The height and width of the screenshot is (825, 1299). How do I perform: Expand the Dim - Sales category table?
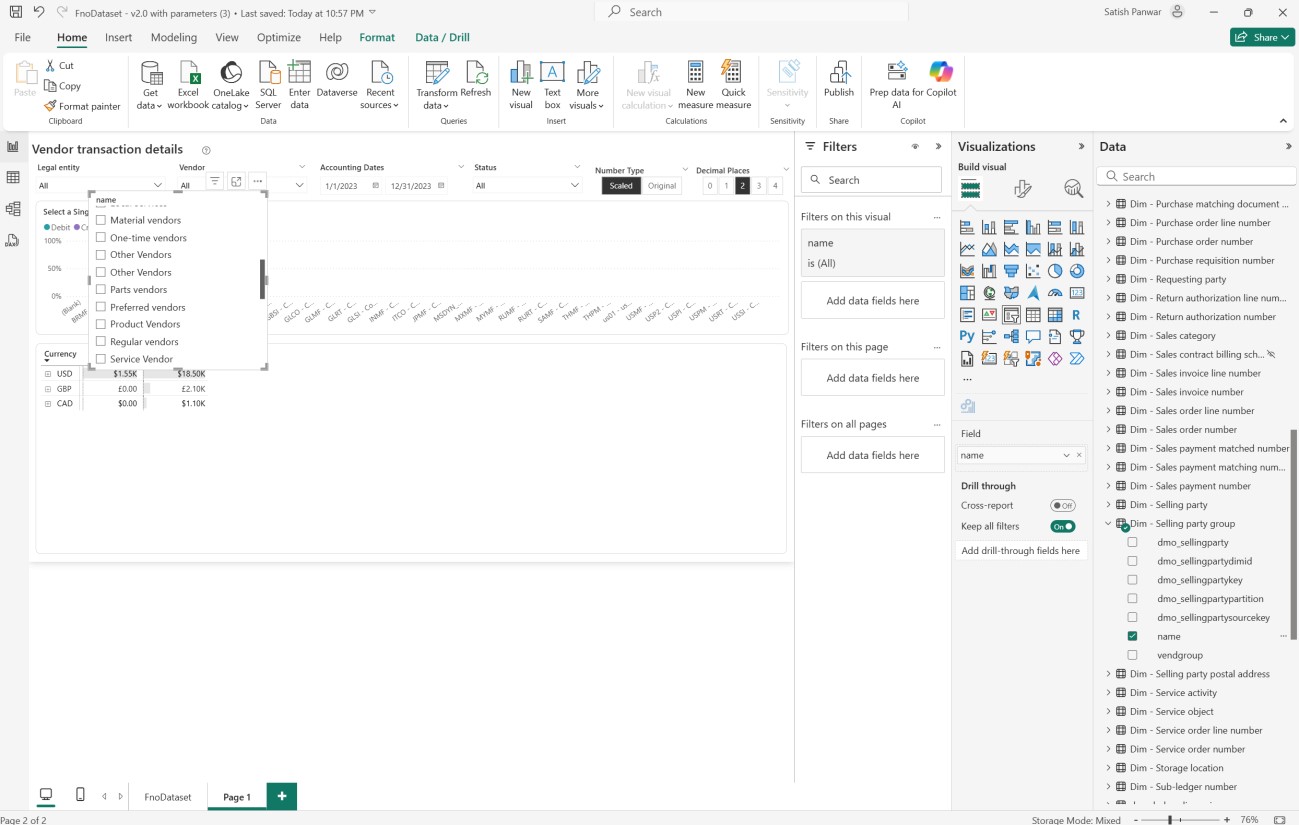(x=1108, y=336)
